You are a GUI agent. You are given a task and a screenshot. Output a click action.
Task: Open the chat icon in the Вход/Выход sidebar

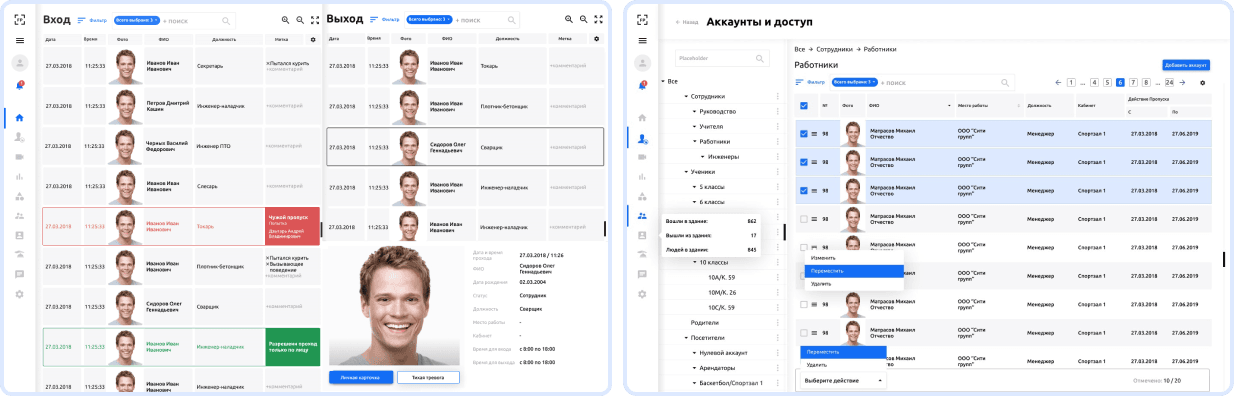click(20, 274)
